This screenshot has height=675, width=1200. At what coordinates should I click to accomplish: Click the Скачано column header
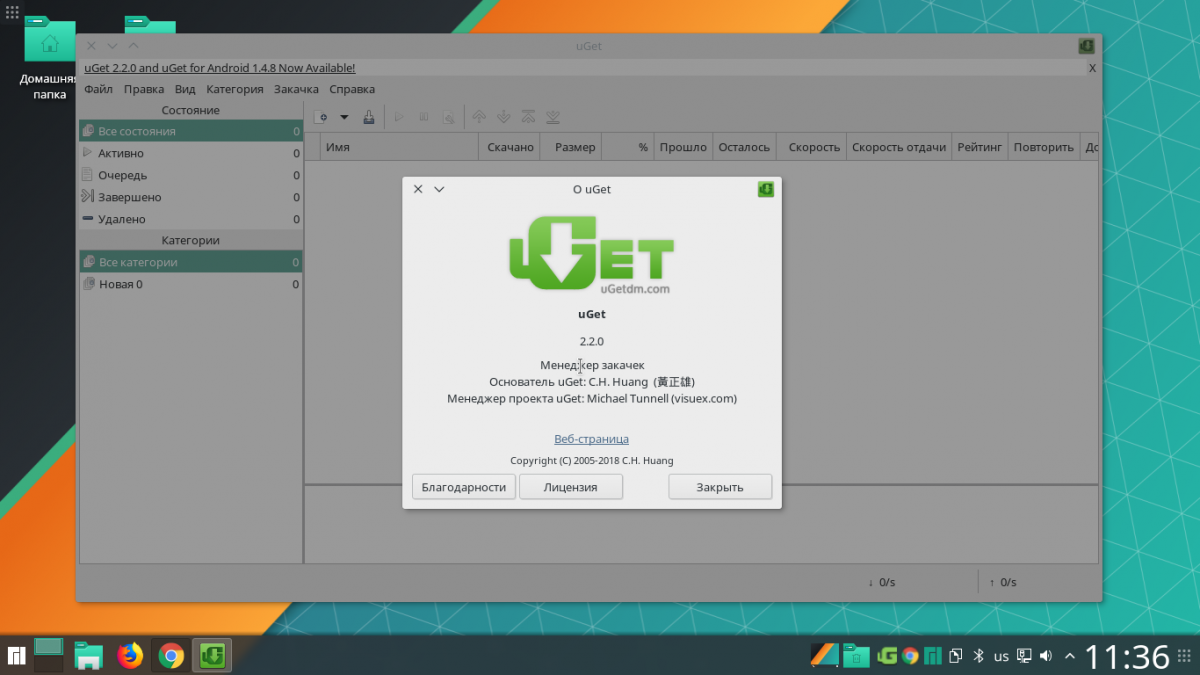click(510, 147)
